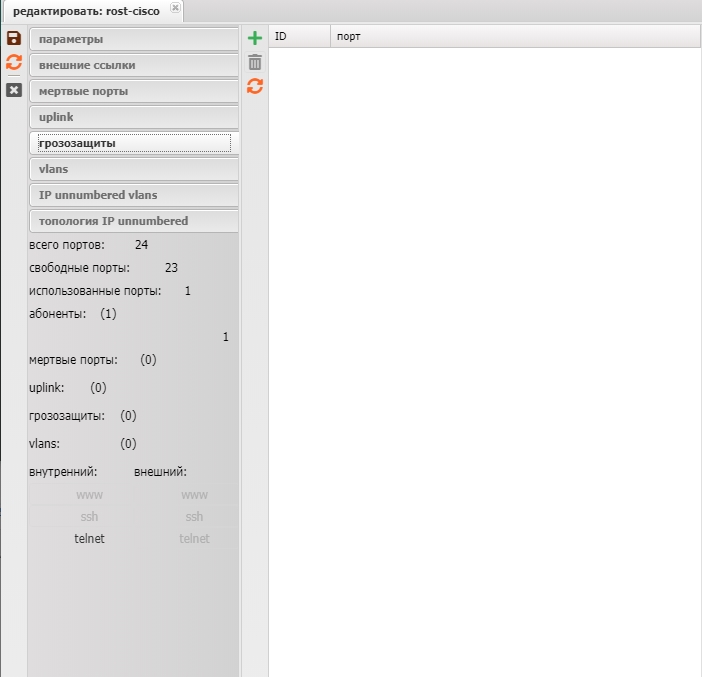Click the black X cancel icon

pos(14,90)
